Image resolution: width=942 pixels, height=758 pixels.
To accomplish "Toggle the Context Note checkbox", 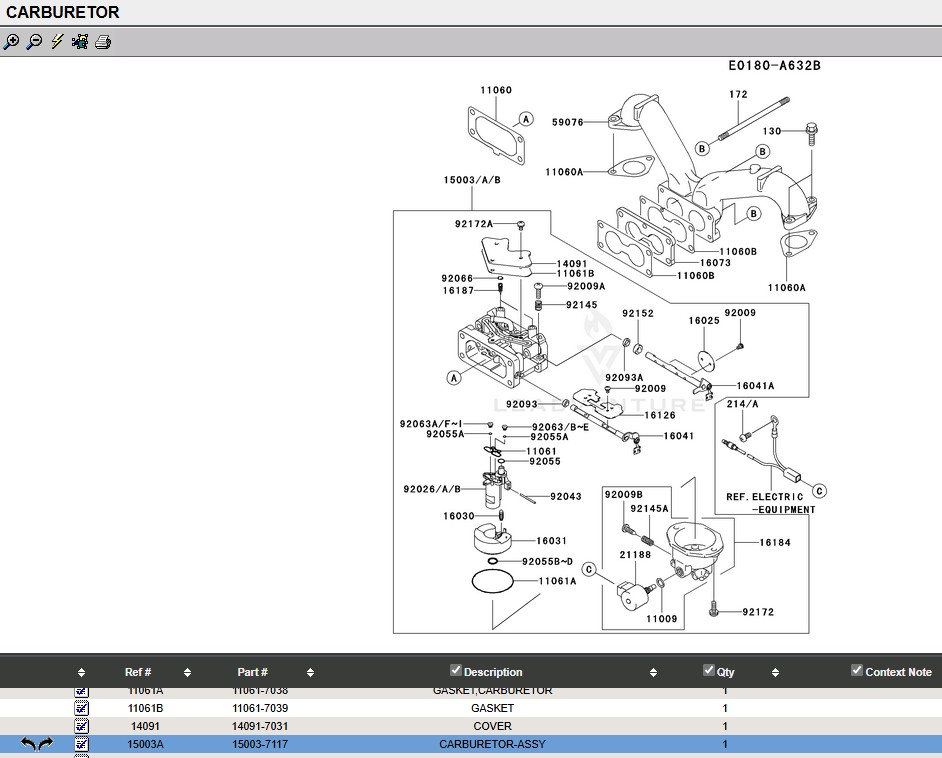I will click(x=857, y=670).
